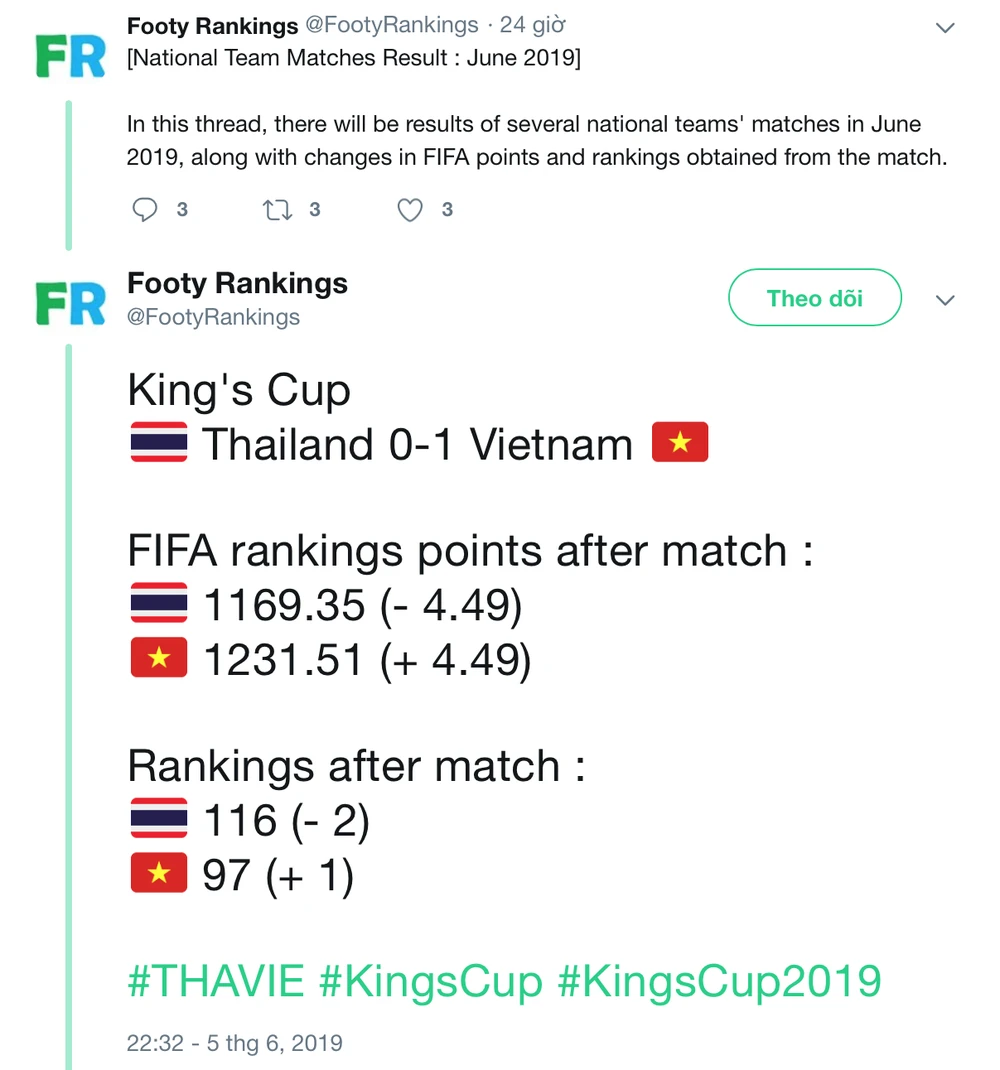1000x1070 pixels.
Task: Like the tweet with heart icon
Action: tap(411, 209)
